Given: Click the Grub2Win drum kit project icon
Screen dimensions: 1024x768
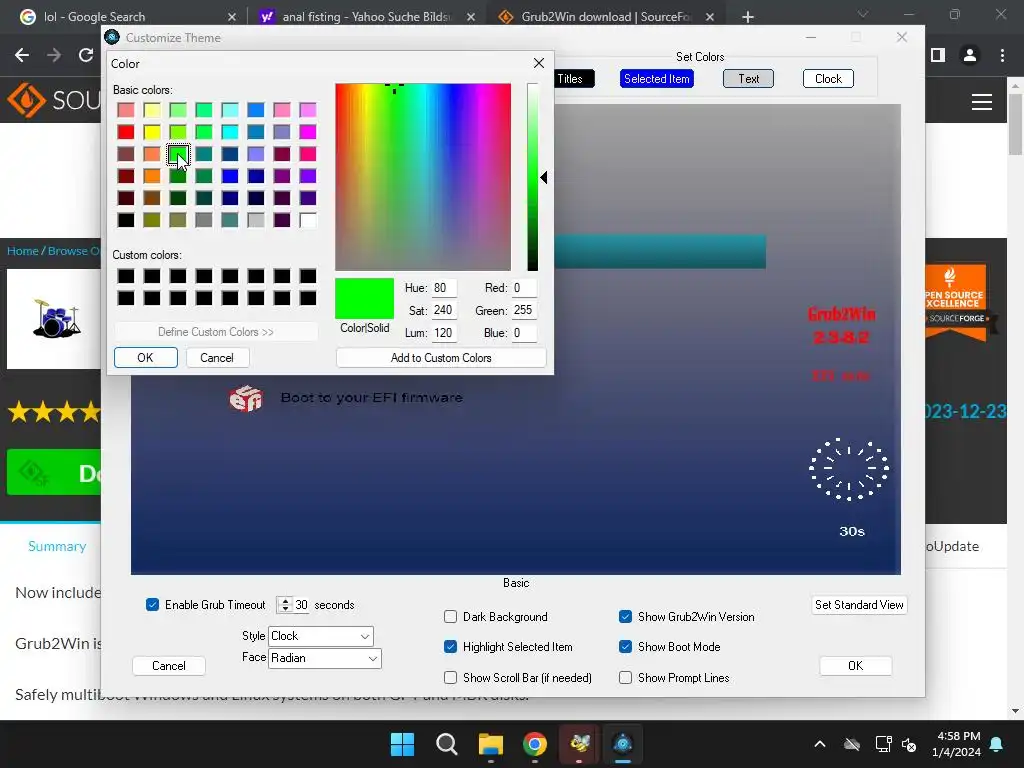Looking at the screenshot, I should click(56, 318).
